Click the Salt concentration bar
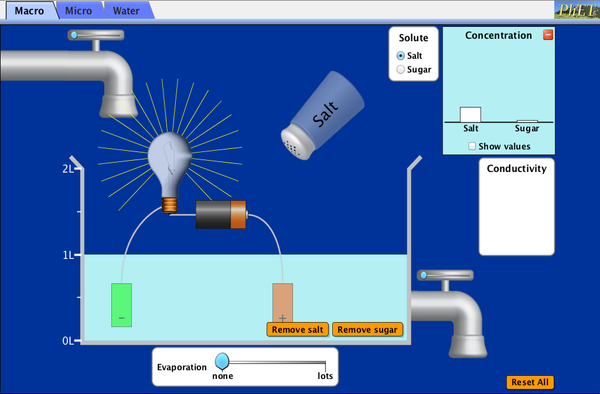This screenshot has height=394, width=600. [x=470, y=114]
